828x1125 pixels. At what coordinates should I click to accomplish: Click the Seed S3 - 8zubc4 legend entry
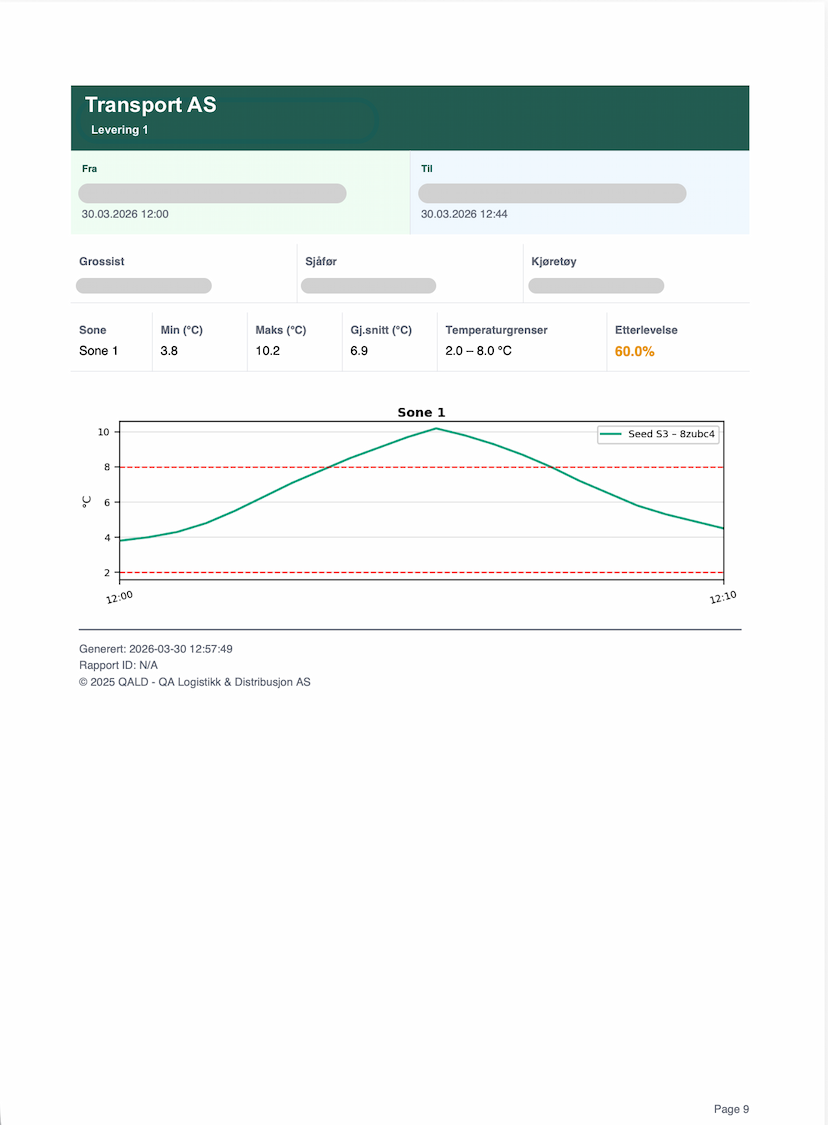click(x=658, y=434)
